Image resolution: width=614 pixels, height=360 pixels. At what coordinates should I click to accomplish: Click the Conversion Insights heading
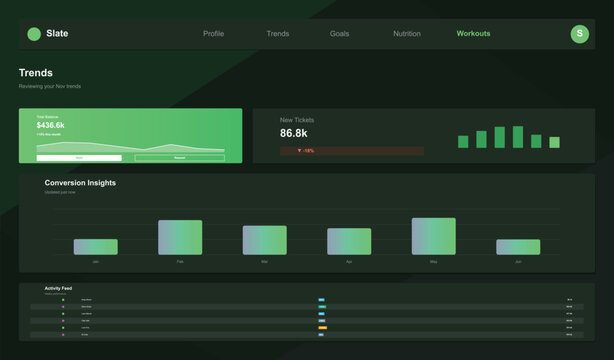80,183
